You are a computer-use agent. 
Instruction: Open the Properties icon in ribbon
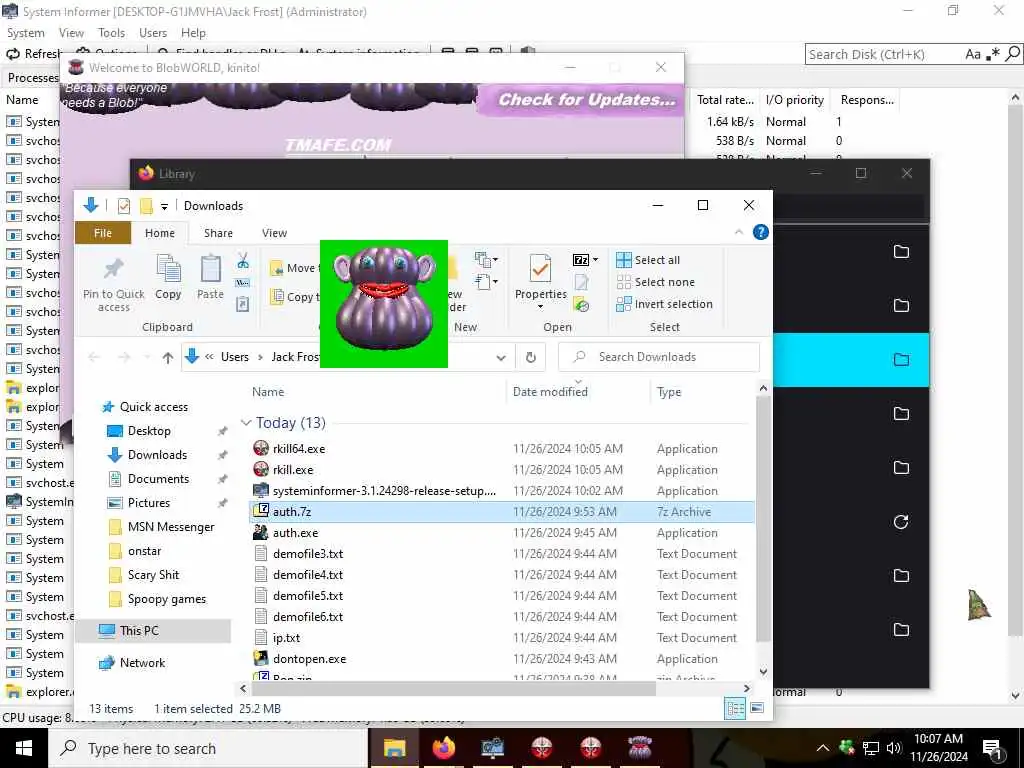coord(540,270)
